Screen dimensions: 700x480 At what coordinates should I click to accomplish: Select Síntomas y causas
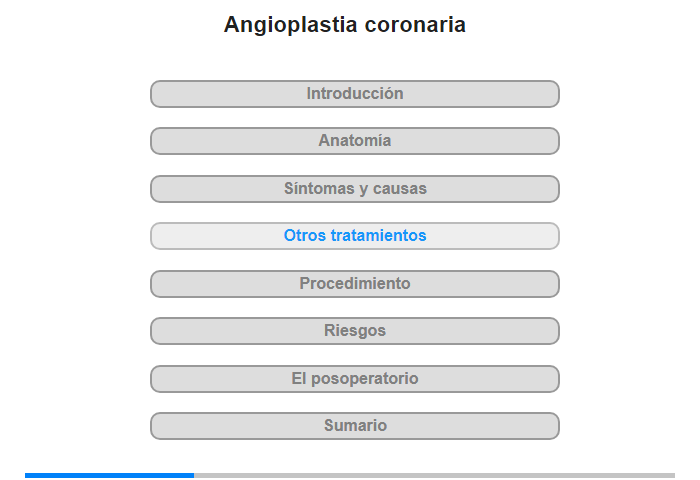pyautogui.click(x=355, y=189)
